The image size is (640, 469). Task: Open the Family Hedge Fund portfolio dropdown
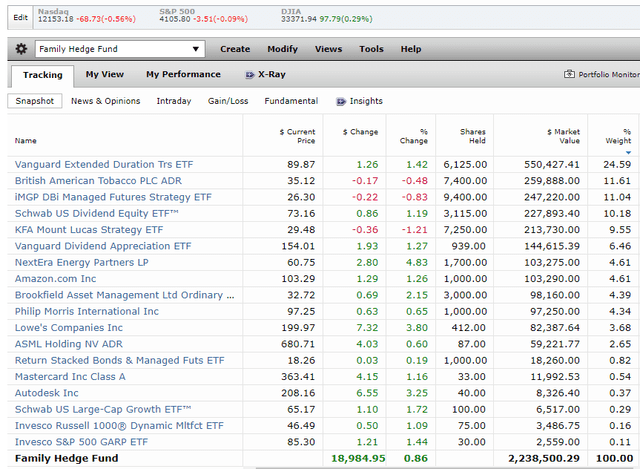point(120,49)
